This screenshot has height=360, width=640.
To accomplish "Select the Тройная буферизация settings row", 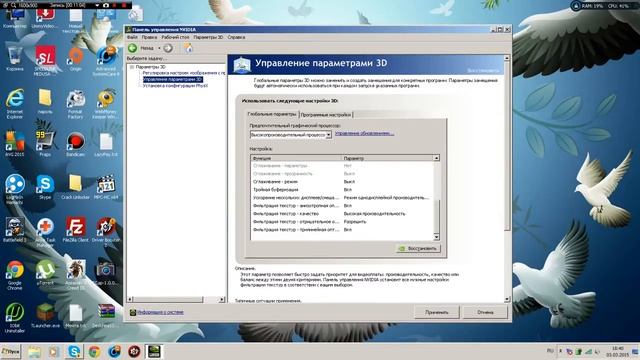I will click(342, 190).
